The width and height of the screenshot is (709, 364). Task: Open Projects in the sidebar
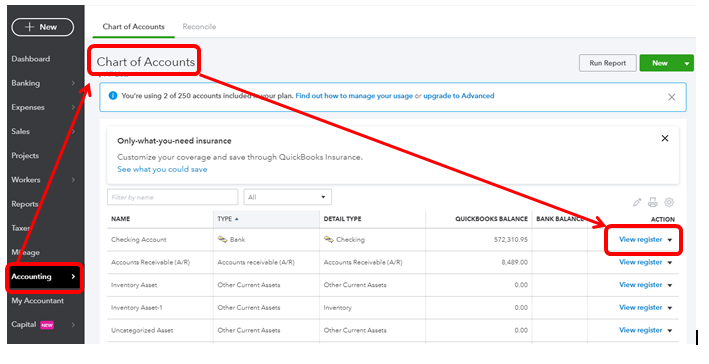(x=25, y=156)
